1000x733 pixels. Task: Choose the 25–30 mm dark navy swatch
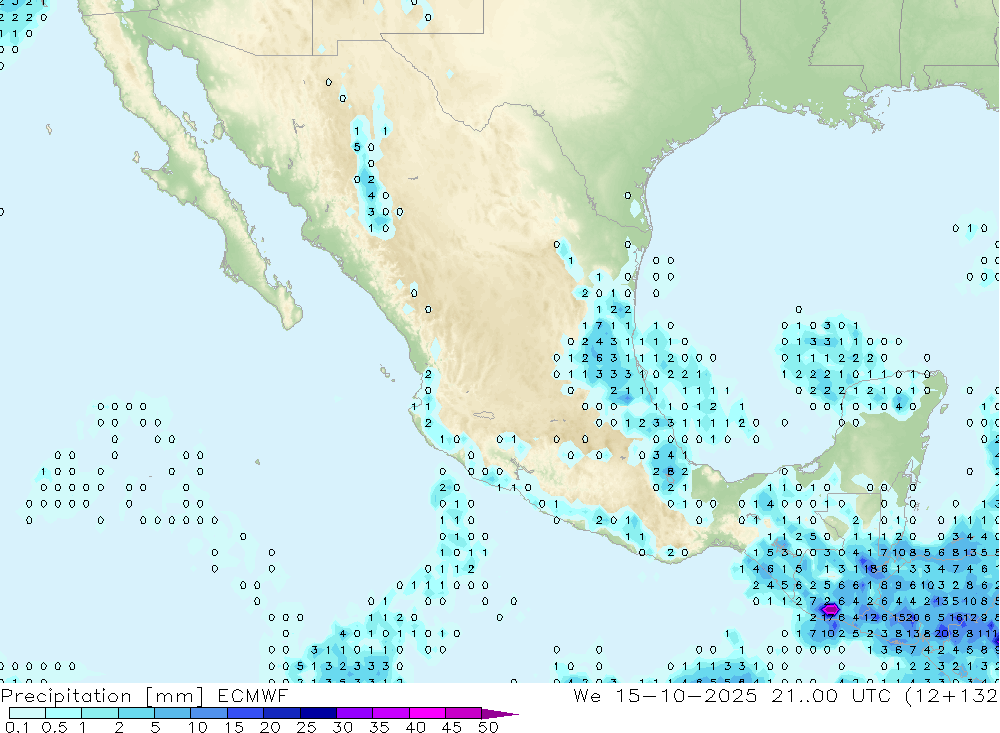pos(318,713)
